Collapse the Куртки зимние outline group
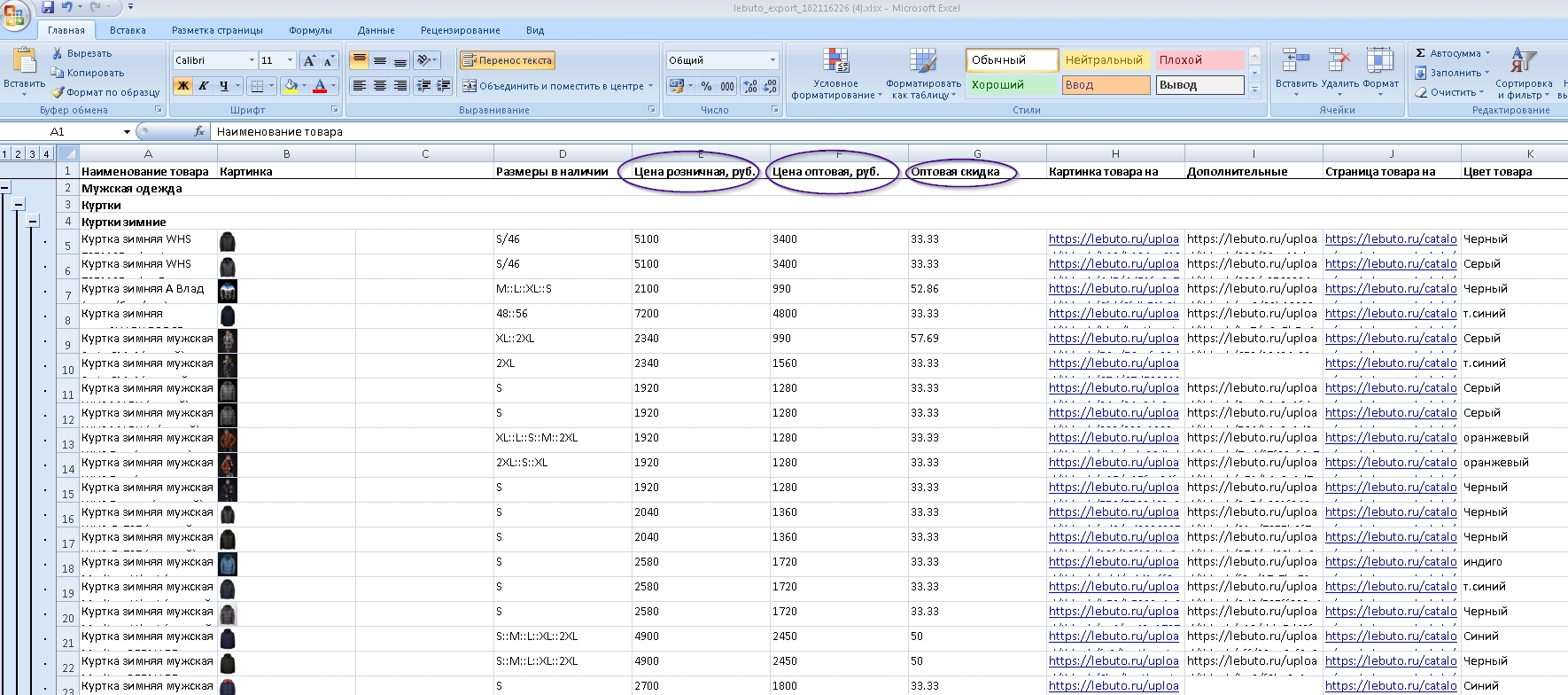The width and height of the screenshot is (1568, 695). pyautogui.click(x=33, y=222)
